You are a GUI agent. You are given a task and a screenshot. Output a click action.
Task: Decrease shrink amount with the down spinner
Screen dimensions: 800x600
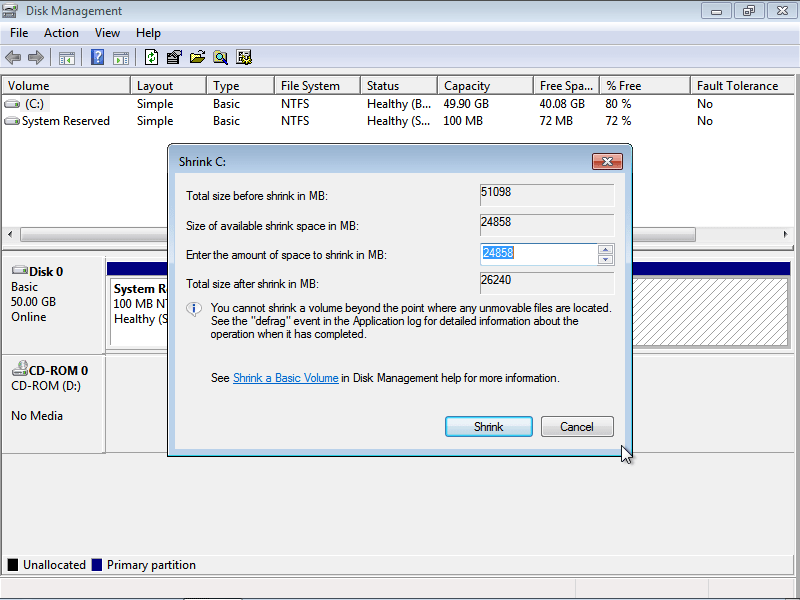point(604,258)
